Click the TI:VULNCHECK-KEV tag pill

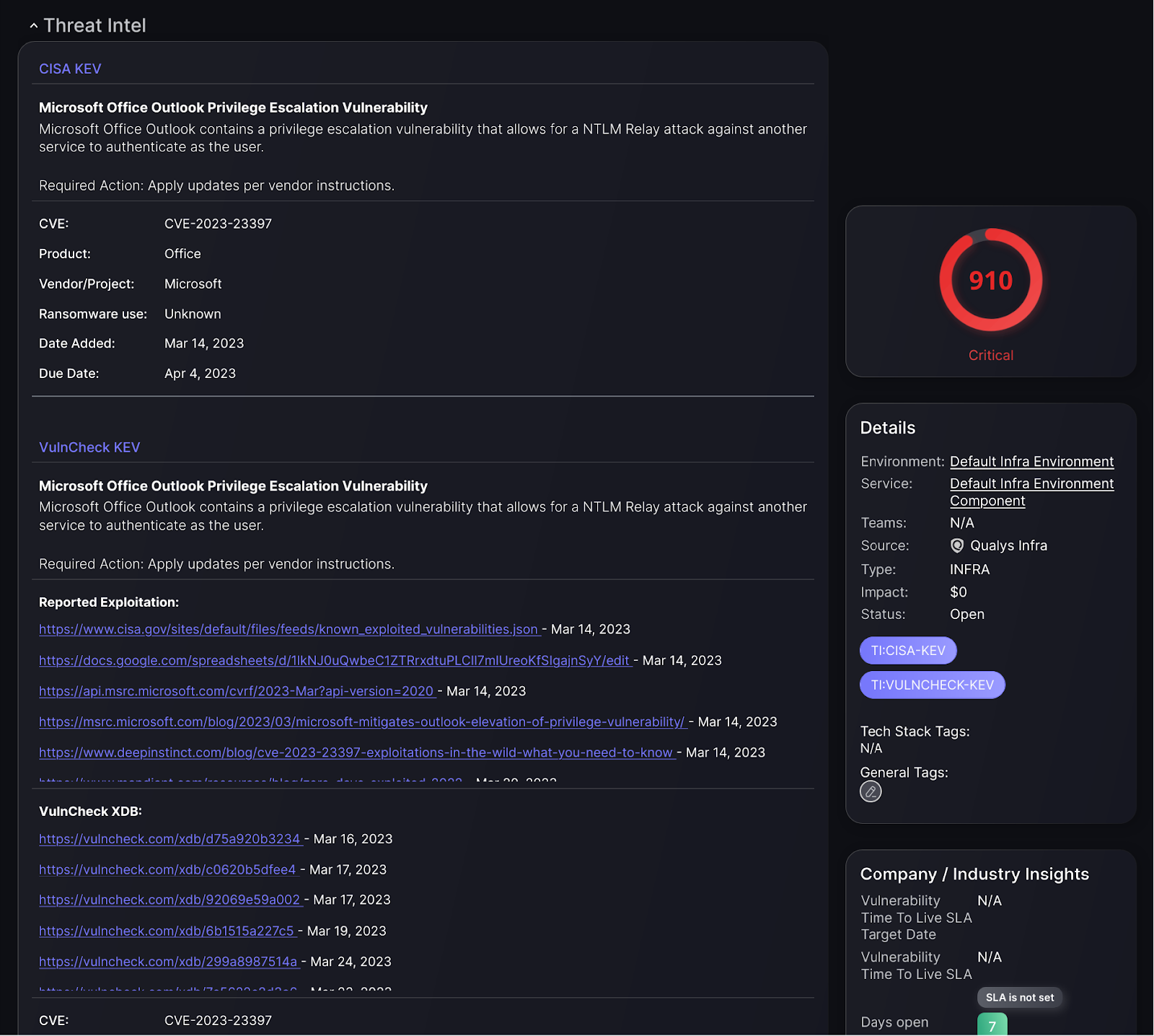click(932, 685)
